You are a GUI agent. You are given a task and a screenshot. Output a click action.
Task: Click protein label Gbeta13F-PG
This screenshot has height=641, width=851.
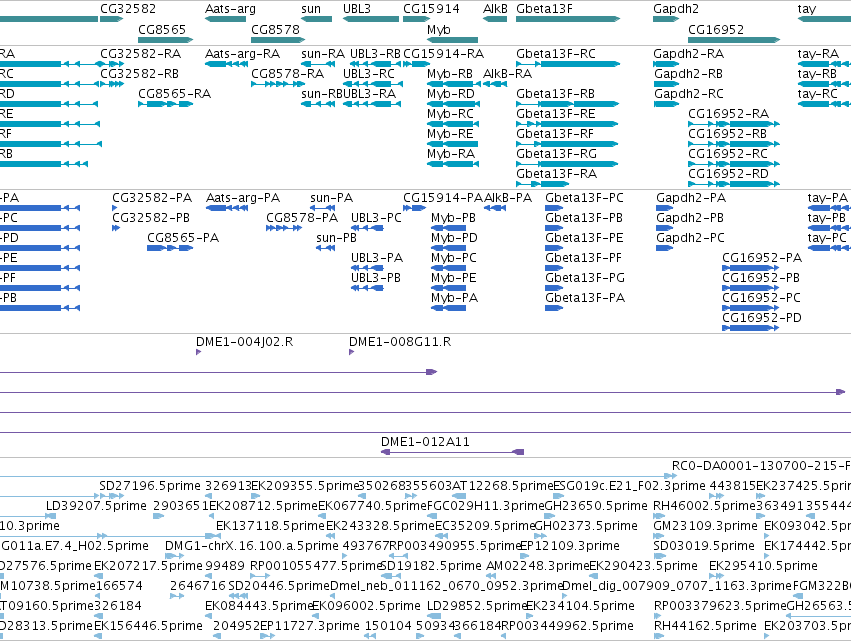coord(585,278)
